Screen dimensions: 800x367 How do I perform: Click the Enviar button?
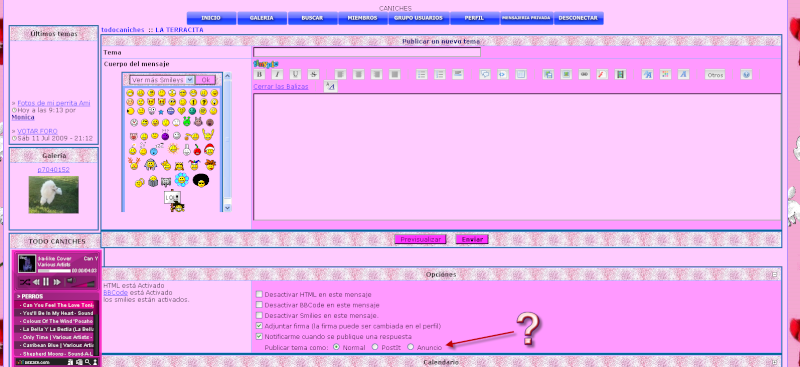472,239
